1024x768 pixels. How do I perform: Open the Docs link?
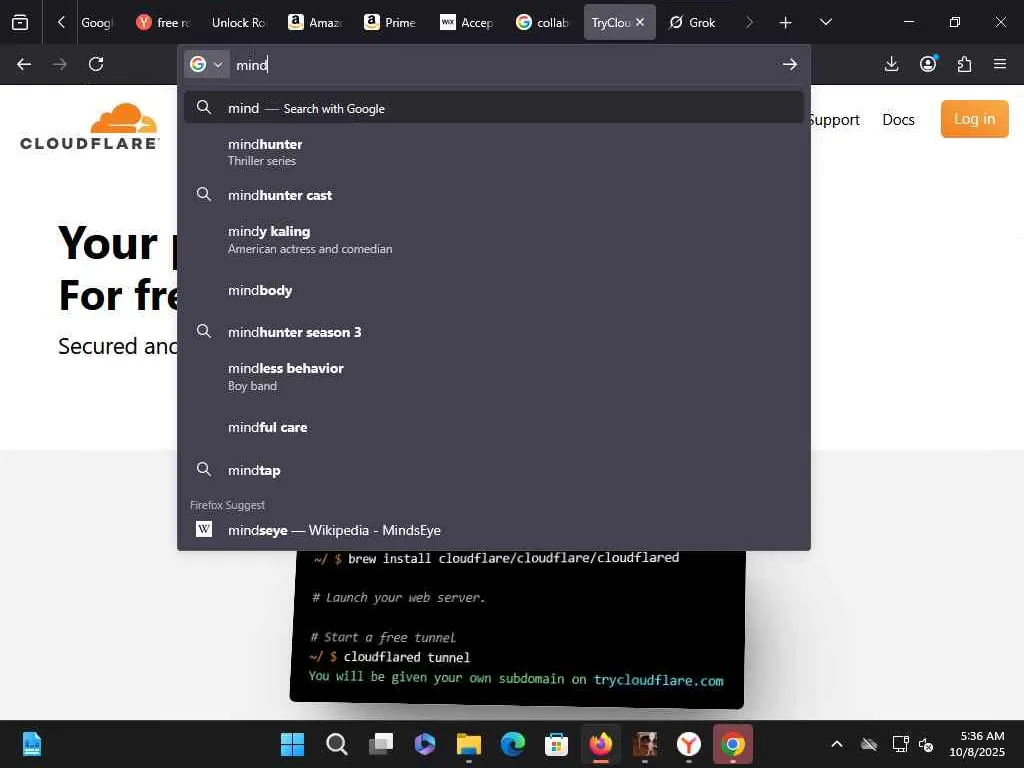(x=898, y=120)
